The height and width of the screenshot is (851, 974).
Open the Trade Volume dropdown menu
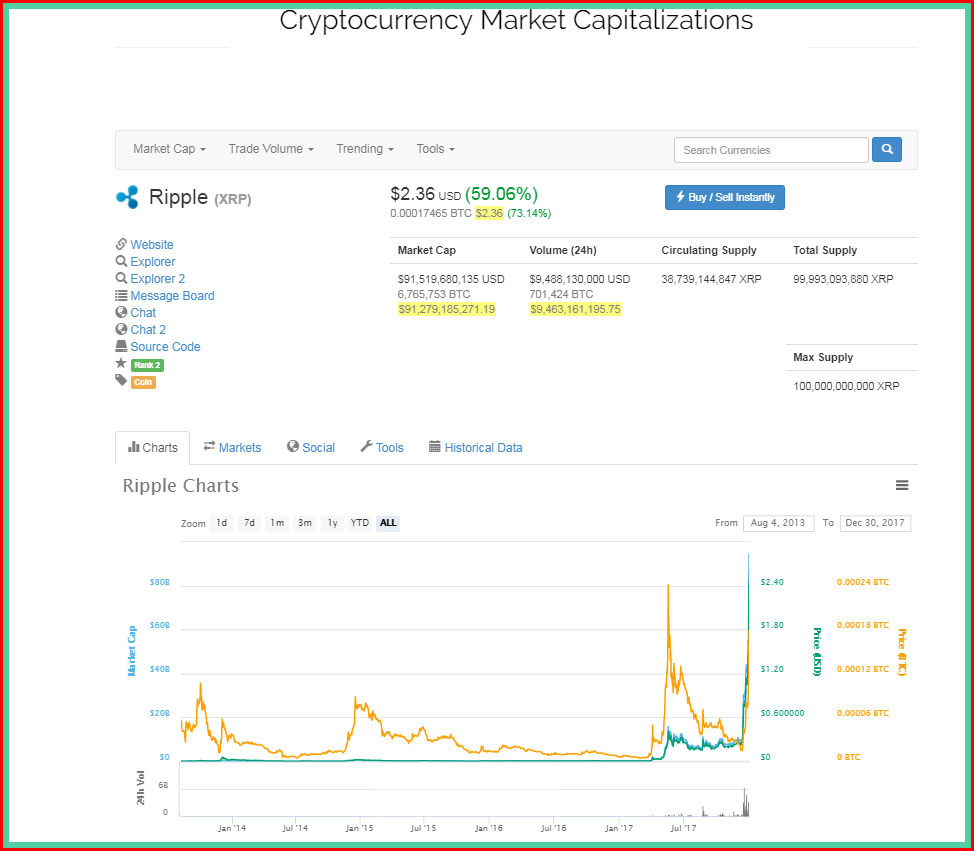point(271,149)
